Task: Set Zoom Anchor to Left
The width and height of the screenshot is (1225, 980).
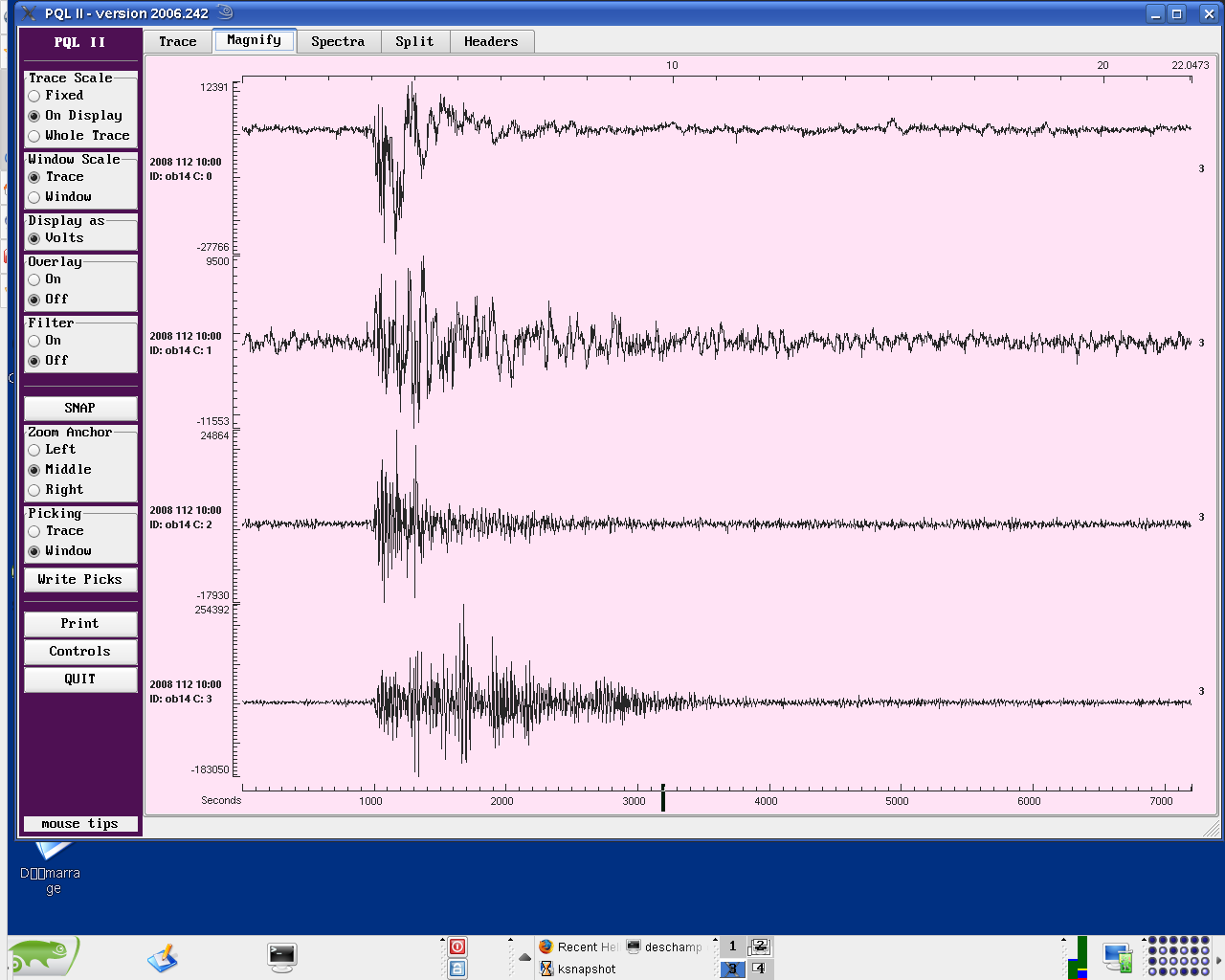Action: 34,450
